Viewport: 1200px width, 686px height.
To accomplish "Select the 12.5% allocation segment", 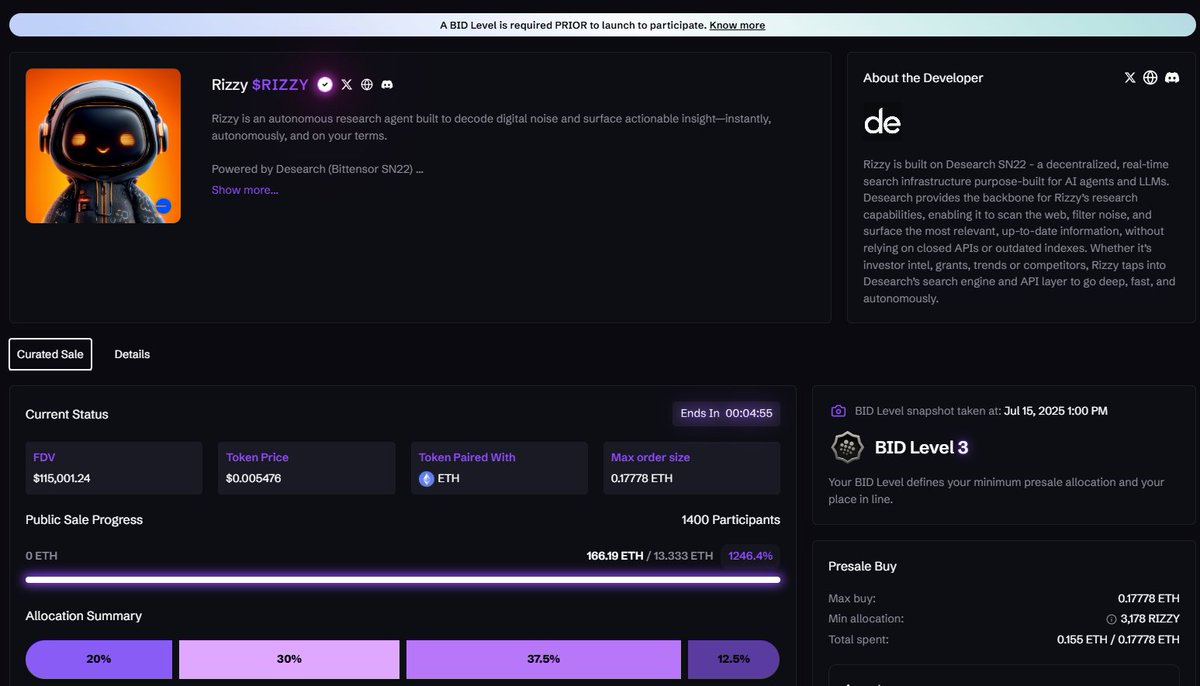I will click(734, 660).
